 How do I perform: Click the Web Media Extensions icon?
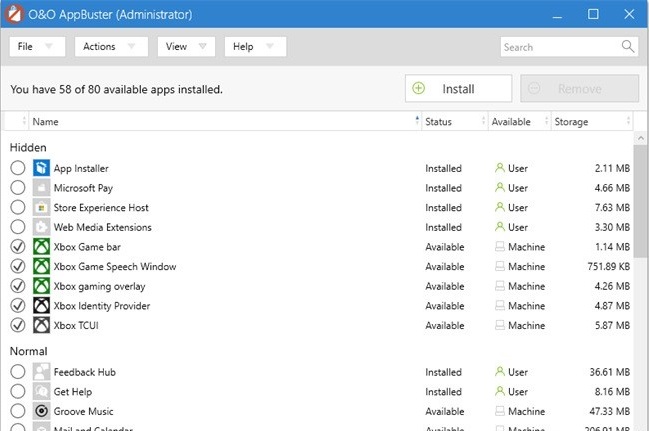(41, 227)
